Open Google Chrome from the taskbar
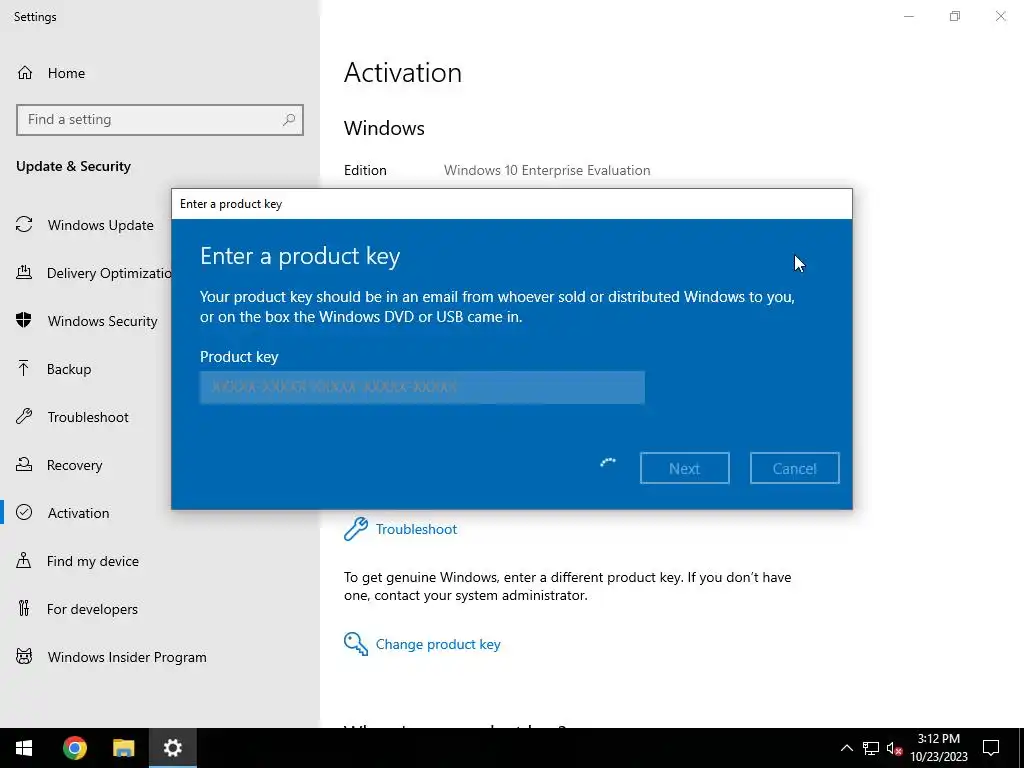Viewport: 1024px width, 768px height. point(74,748)
